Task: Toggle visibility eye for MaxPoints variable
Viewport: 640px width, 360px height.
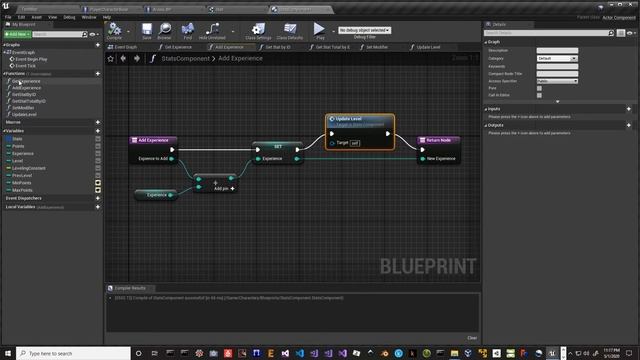Action: point(98,190)
